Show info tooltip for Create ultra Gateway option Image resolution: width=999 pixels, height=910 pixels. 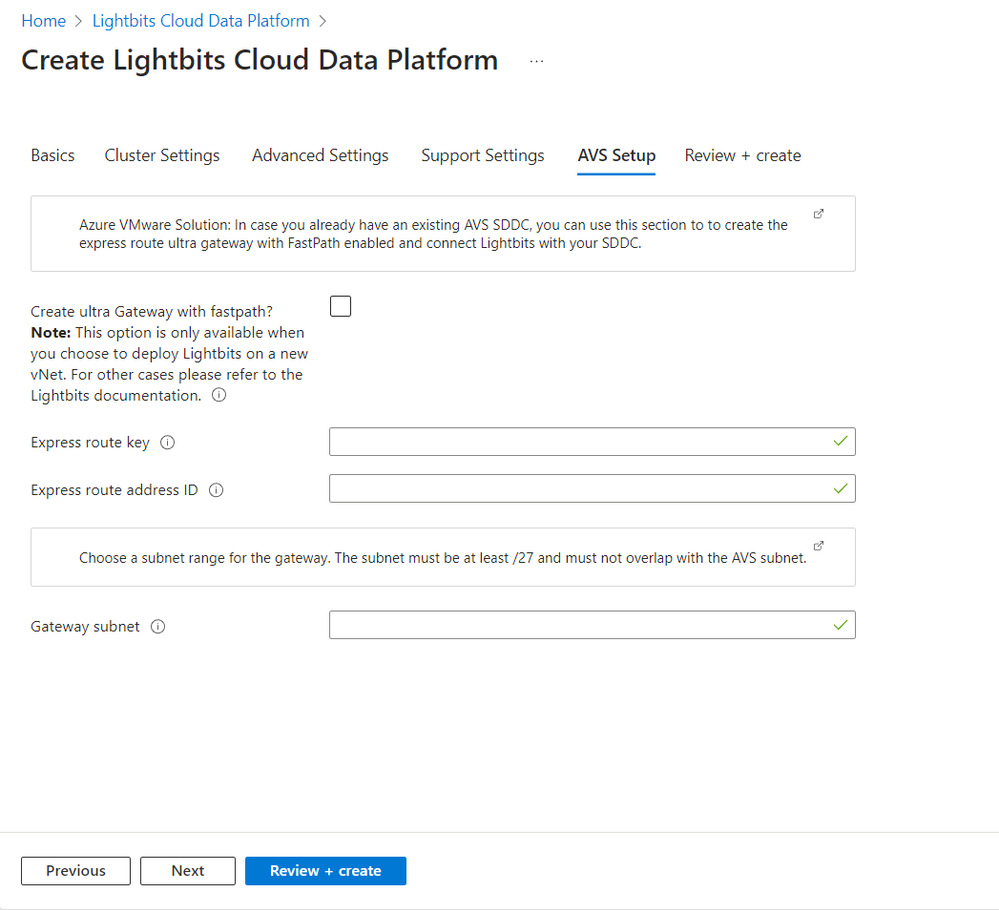[x=219, y=395]
